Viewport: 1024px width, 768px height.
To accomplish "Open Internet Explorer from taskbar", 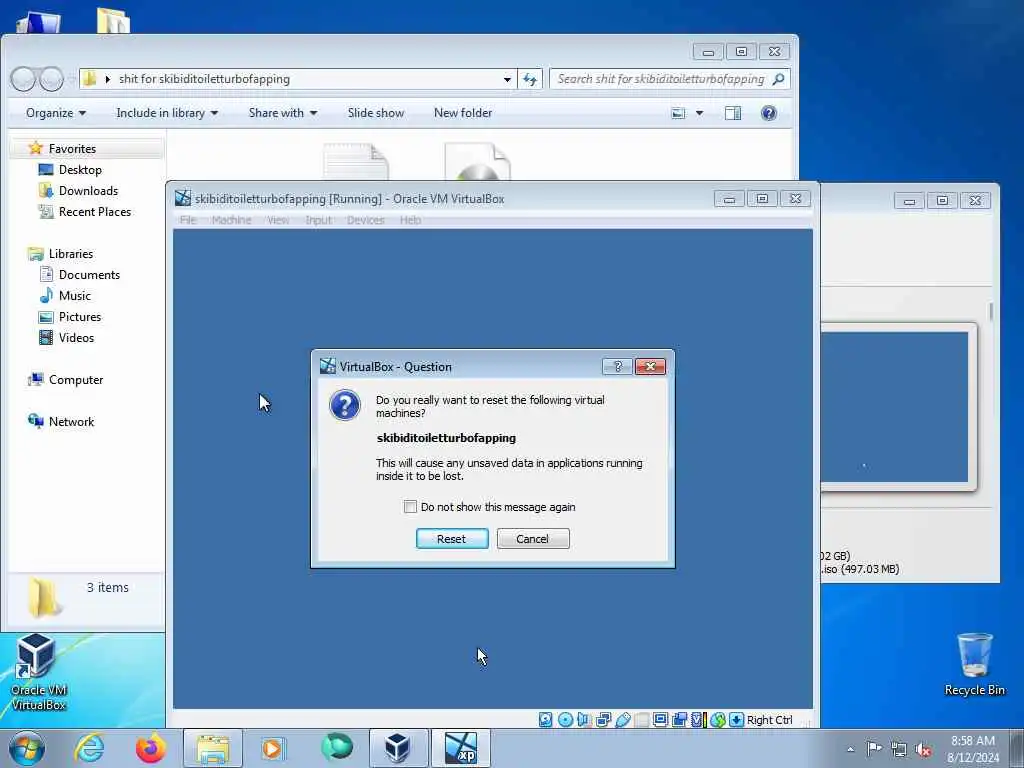I will click(x=89, y=748).
